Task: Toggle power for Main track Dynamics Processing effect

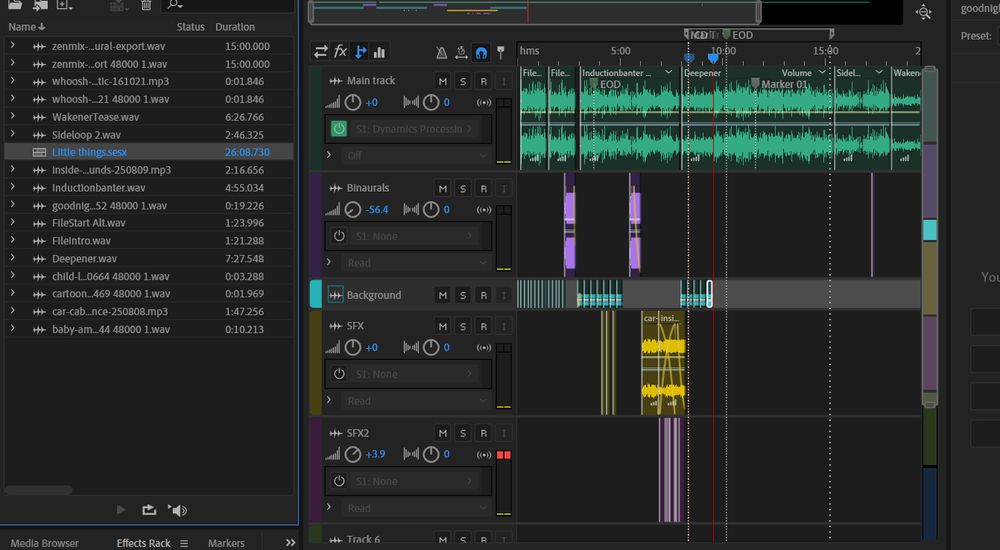Action: 339,129
